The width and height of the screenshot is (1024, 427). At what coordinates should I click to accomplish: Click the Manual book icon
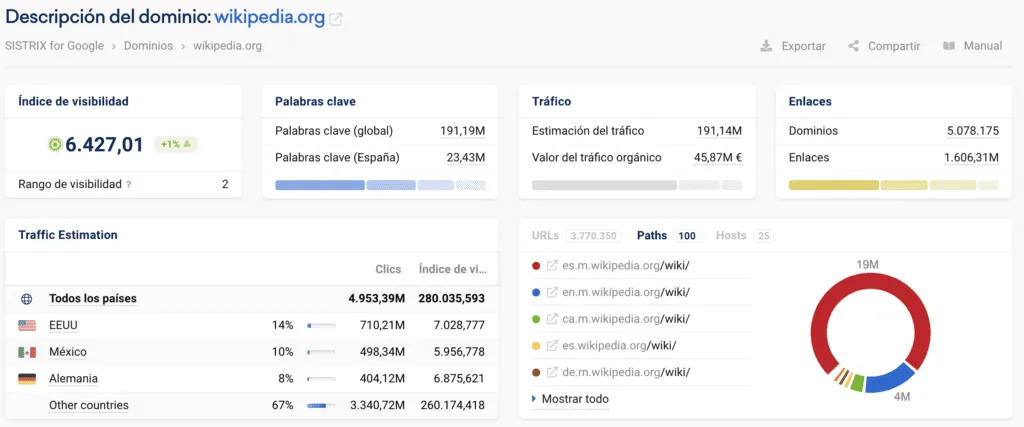point(949,46)
